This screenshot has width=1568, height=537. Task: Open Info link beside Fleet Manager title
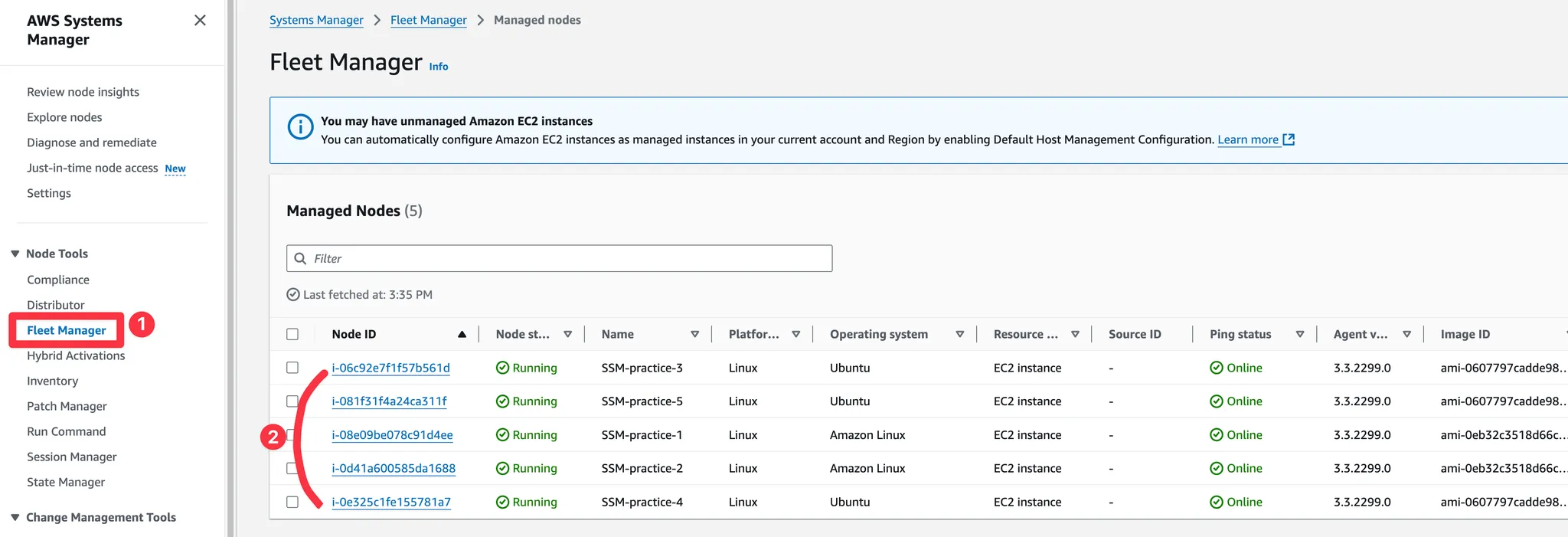pos(439,67)
